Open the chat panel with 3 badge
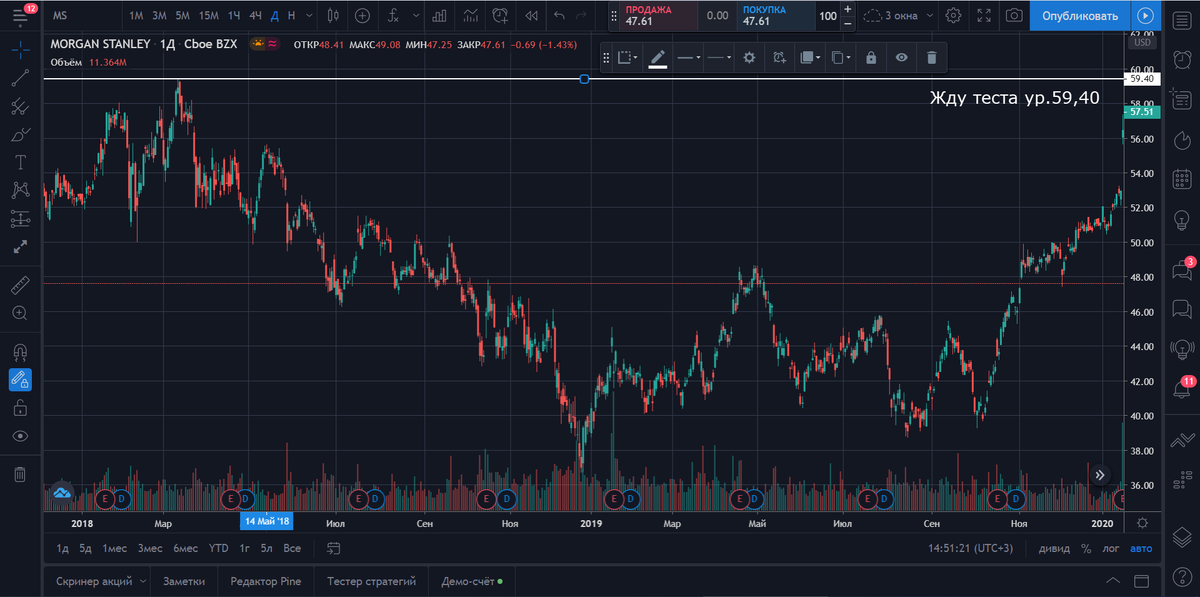1200x597 pixels. (1182, 271)
